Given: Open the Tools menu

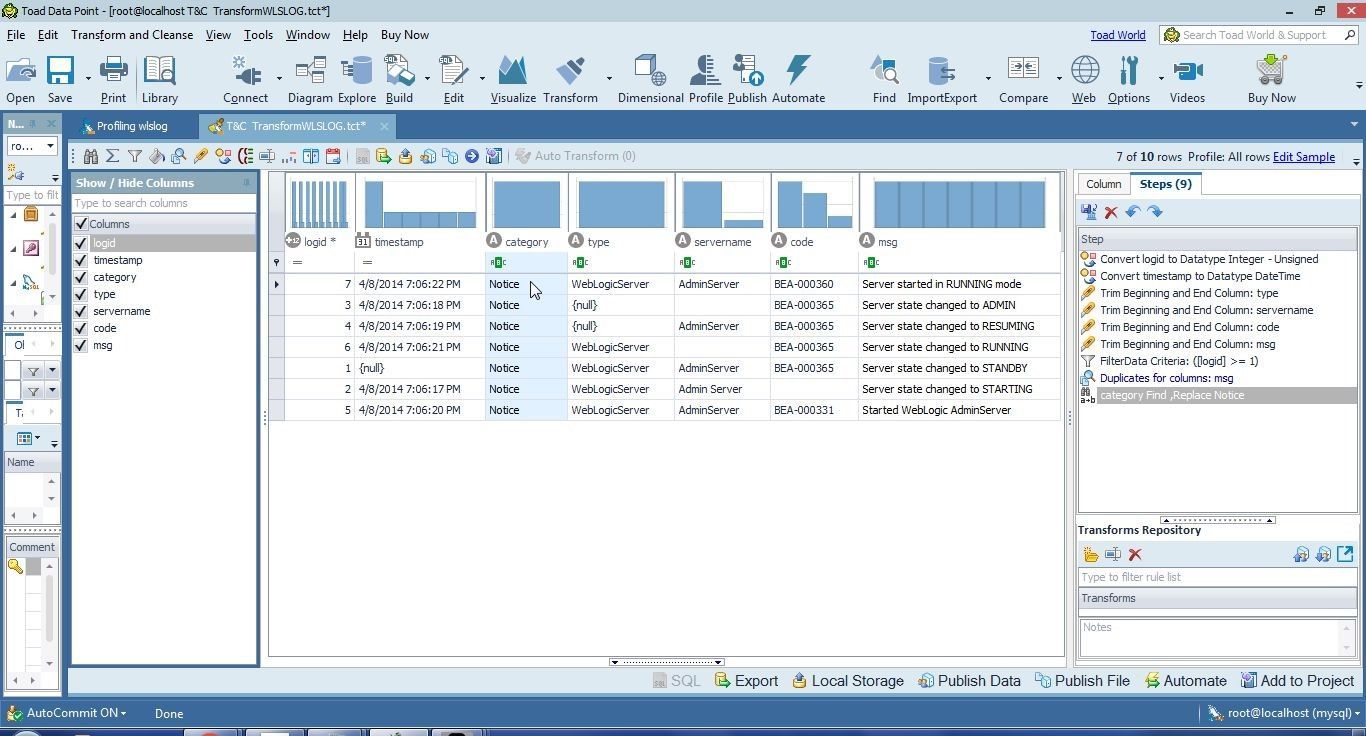Looking at the screenshot, I should (x=258, y=35).
